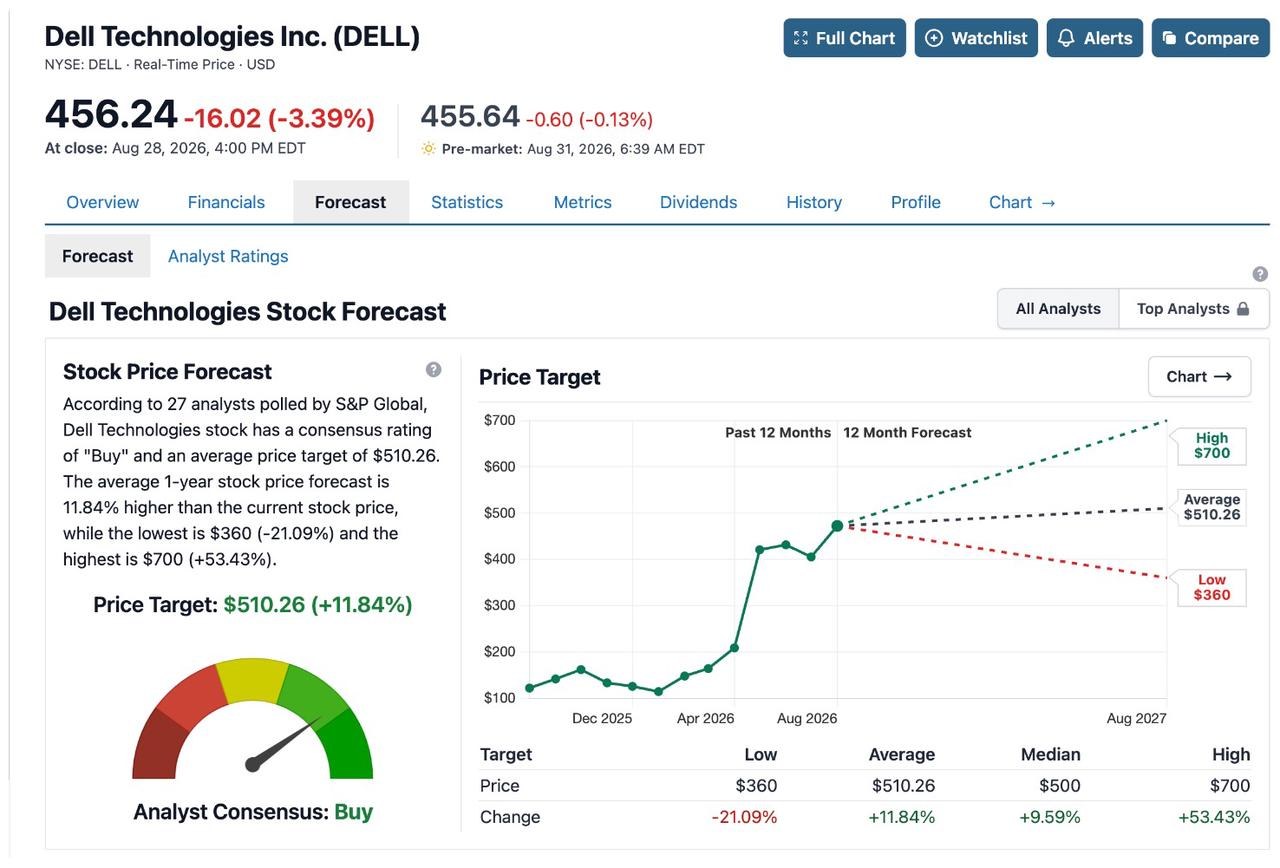The height and width of the screenshot is (868, 1280).
Task: Click the Apr 2026 axis label
Action: (705, 718)
